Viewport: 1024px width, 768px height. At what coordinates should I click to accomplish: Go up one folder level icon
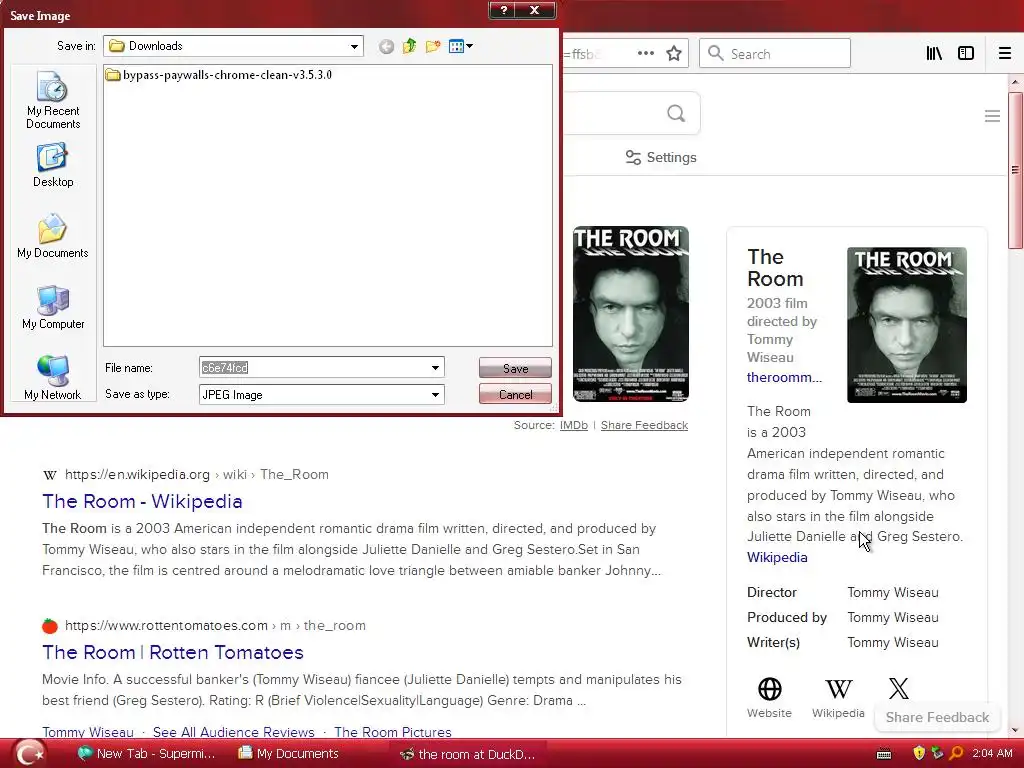[x=409, y=46]
